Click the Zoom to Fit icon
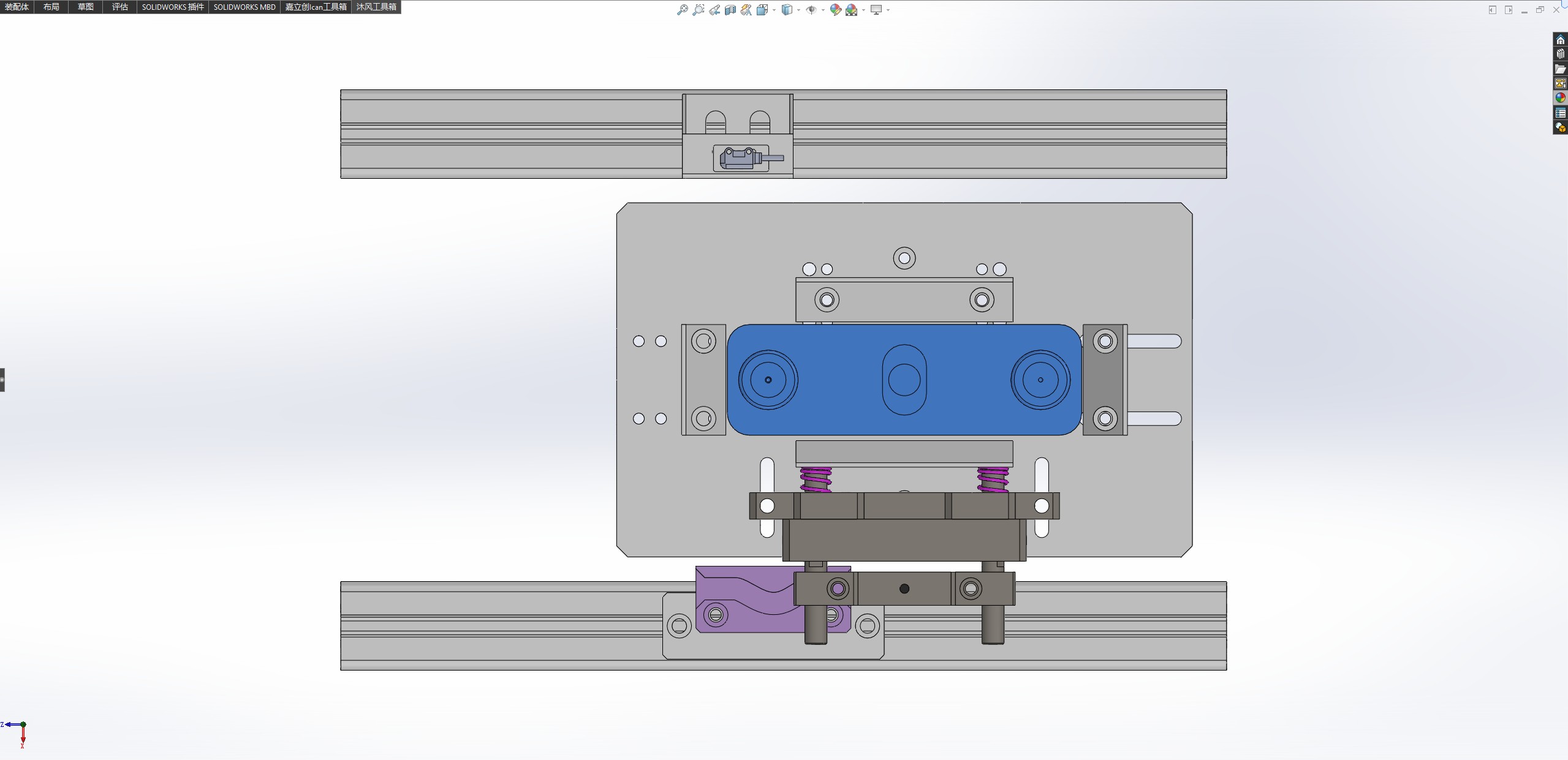The width and height of the screenshot is (1568, 760). (x=682, y=10)
